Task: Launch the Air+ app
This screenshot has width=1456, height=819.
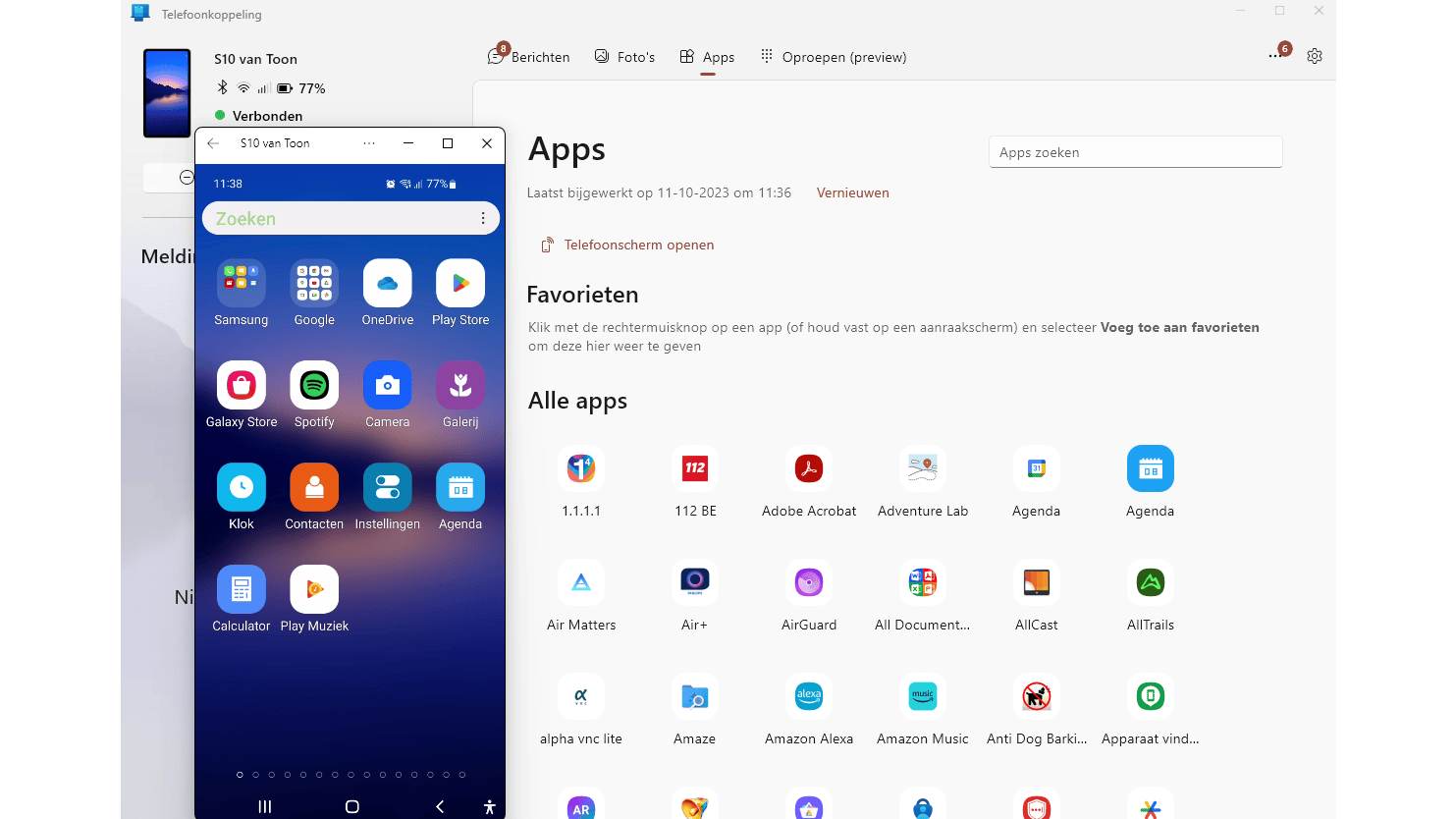Action: 695,583
